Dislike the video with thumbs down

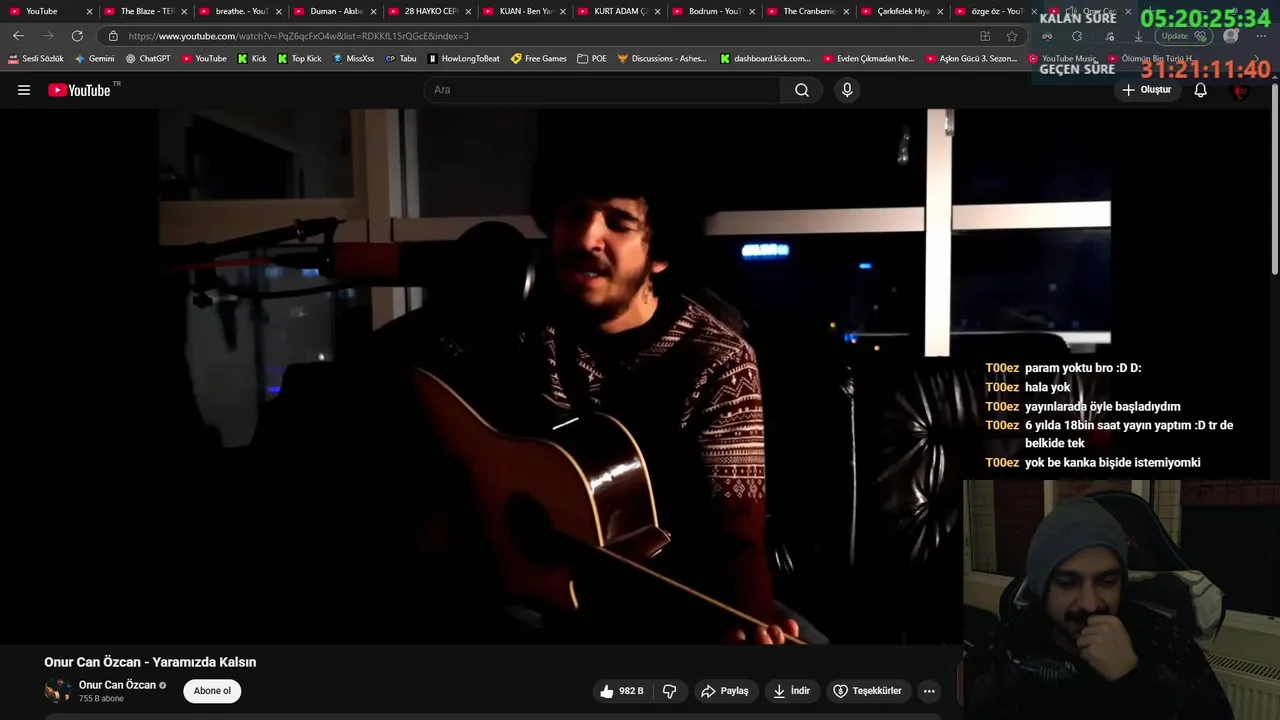point(670,691)
